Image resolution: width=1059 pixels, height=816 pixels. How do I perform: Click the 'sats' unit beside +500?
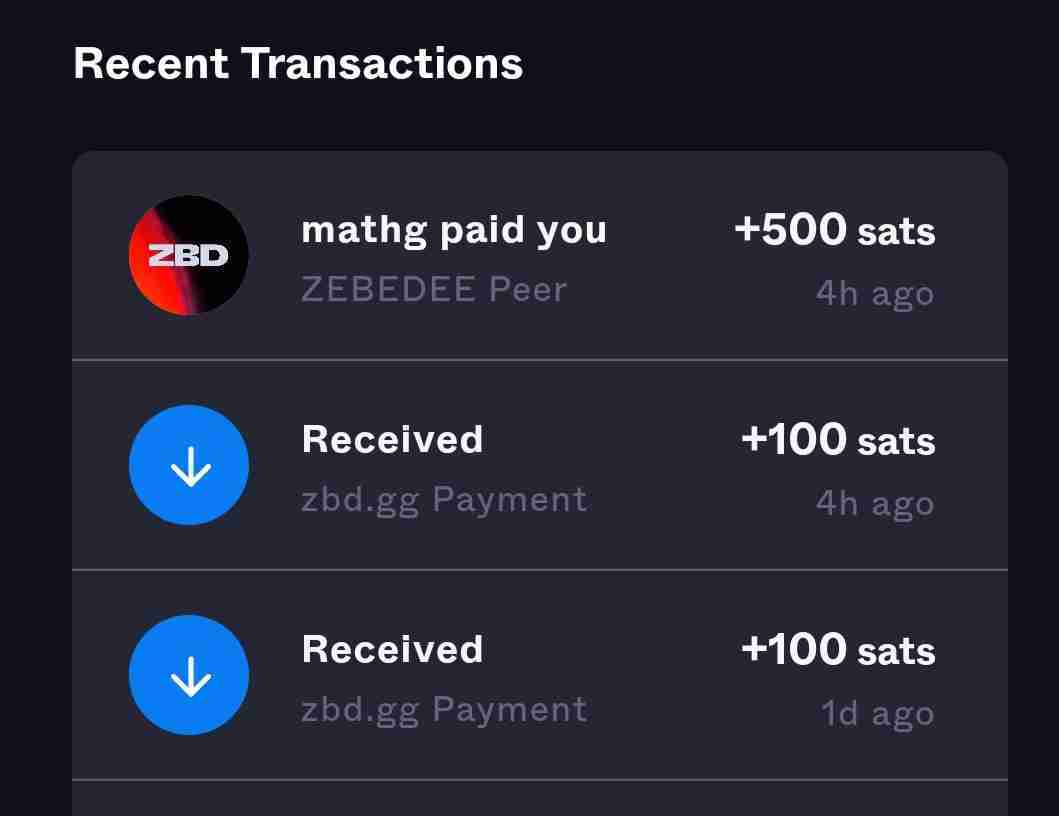pos(896,232)
